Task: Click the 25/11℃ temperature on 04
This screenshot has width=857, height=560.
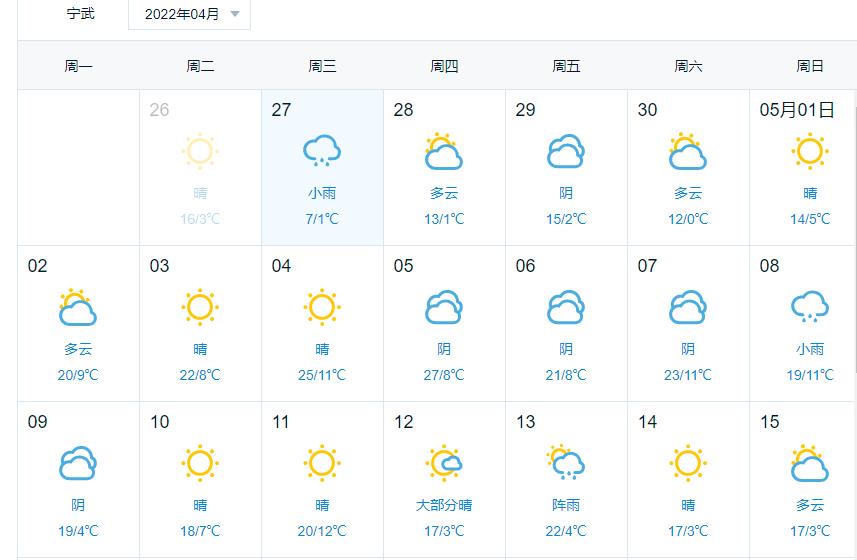Action: point(322,375)
